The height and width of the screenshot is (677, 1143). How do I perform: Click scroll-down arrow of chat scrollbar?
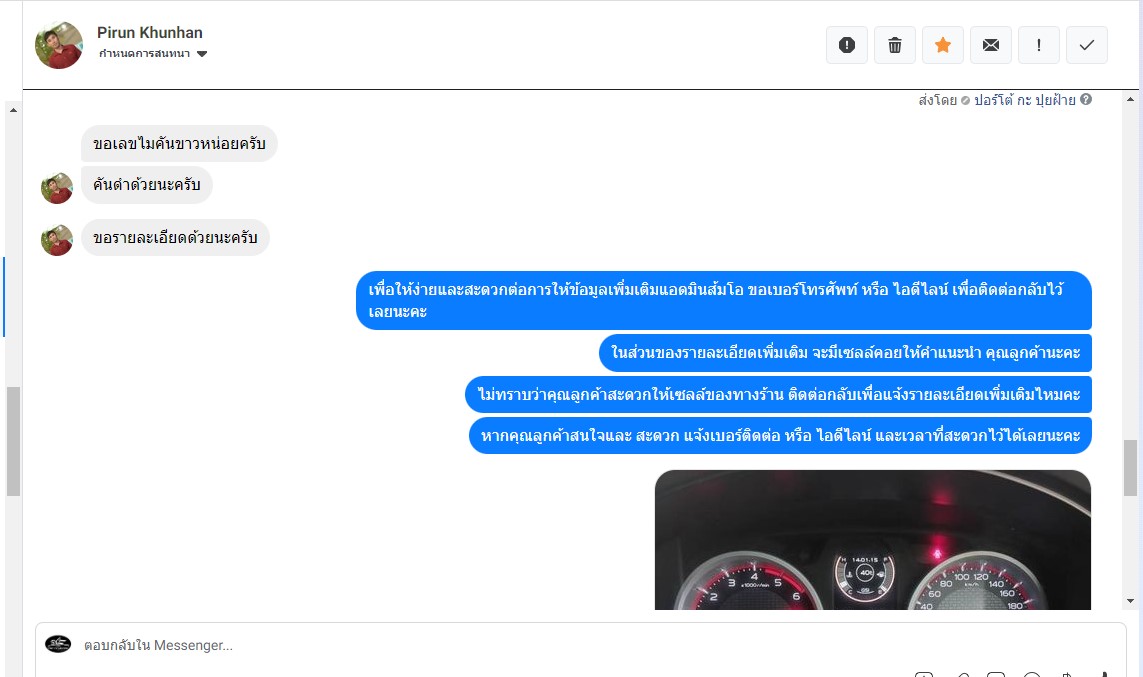click(x=1131, y=601)
